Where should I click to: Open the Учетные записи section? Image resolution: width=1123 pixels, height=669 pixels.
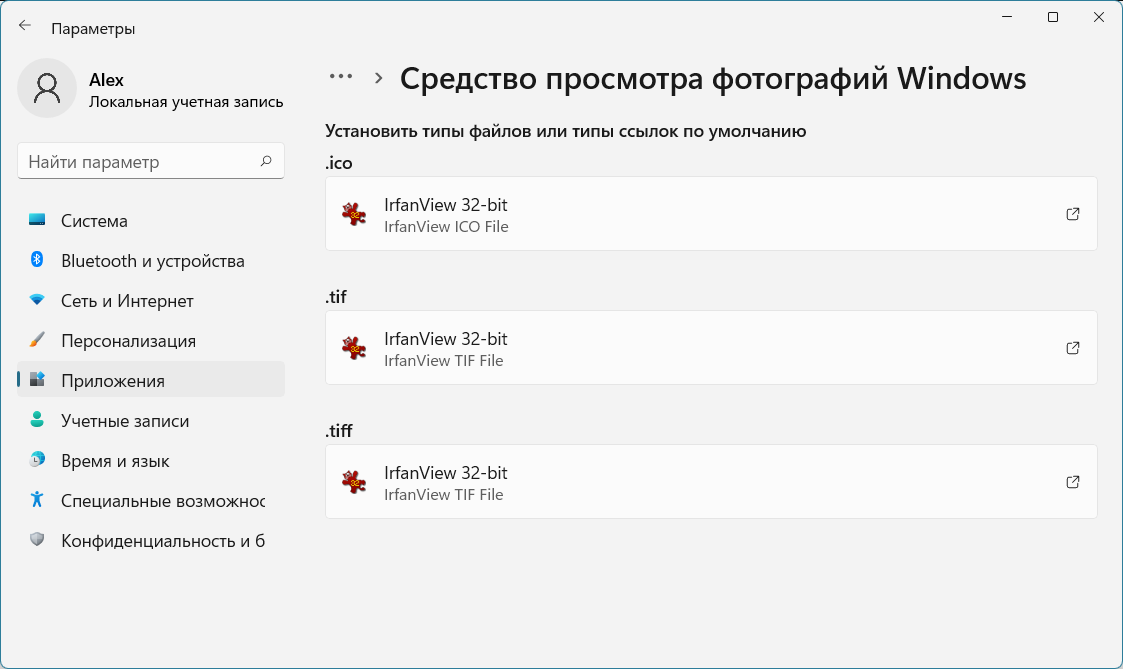151,420
